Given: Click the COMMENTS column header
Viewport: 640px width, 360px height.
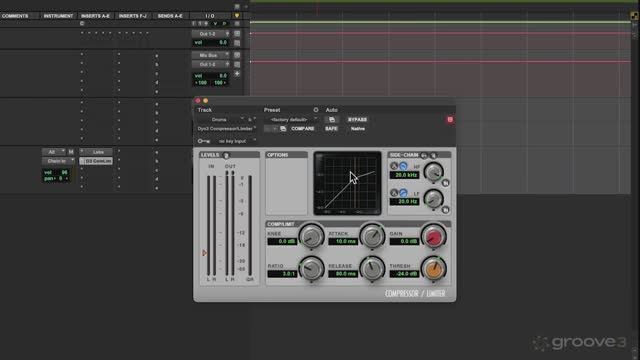Looking at the screenshot, I should click(x=15, y=16).
